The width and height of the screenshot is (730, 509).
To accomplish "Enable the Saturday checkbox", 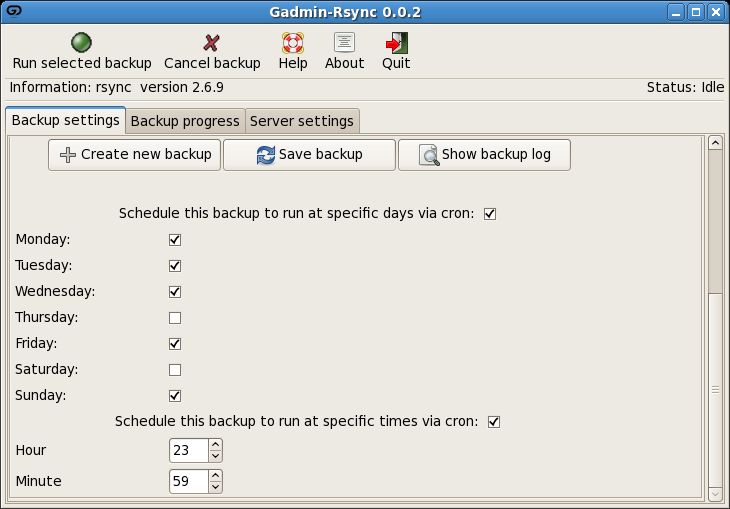I will coord(175,370).
